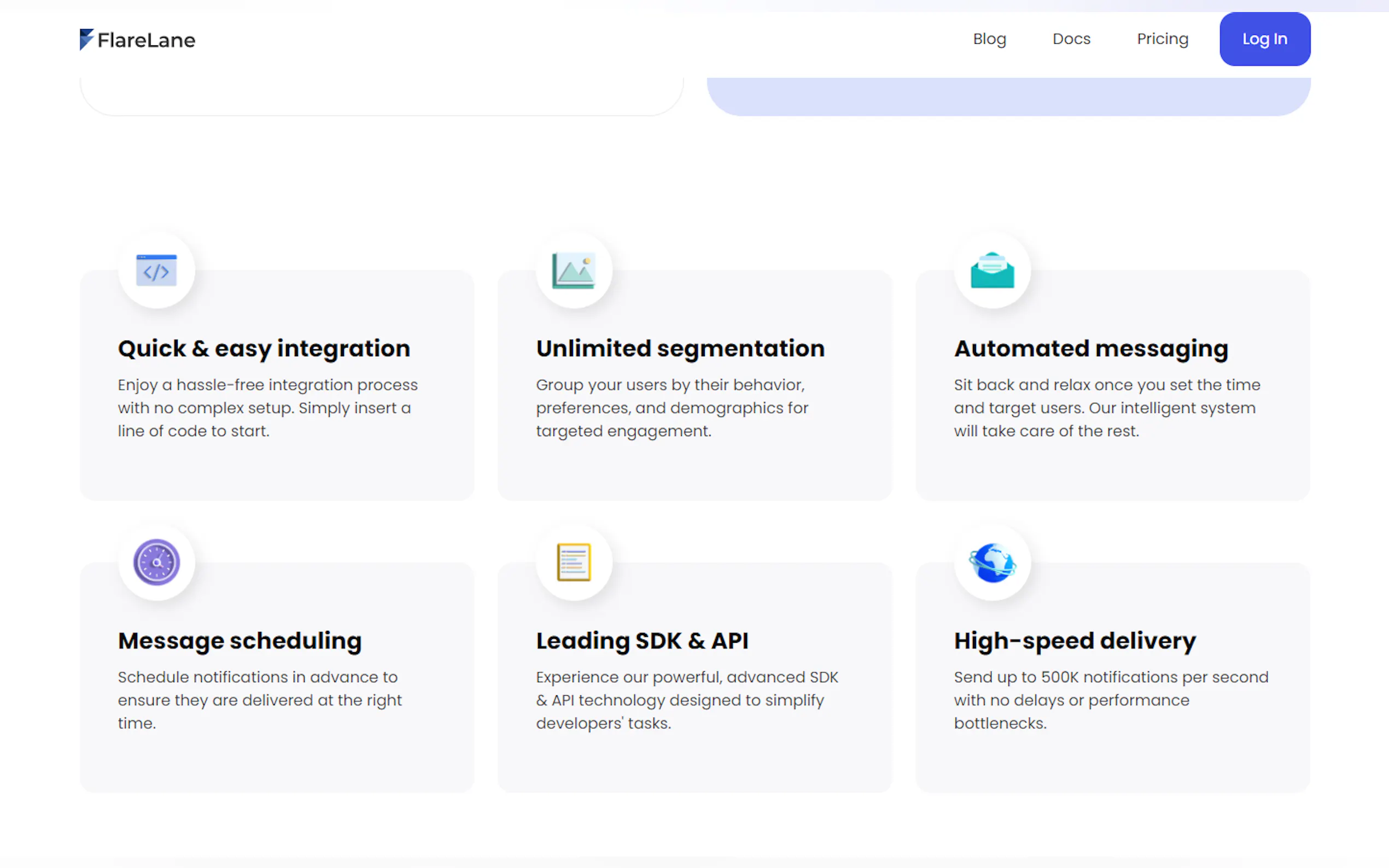This screenshot has height=868, width=1389.
Task: Open the Blog page
Action: (989, 39)
